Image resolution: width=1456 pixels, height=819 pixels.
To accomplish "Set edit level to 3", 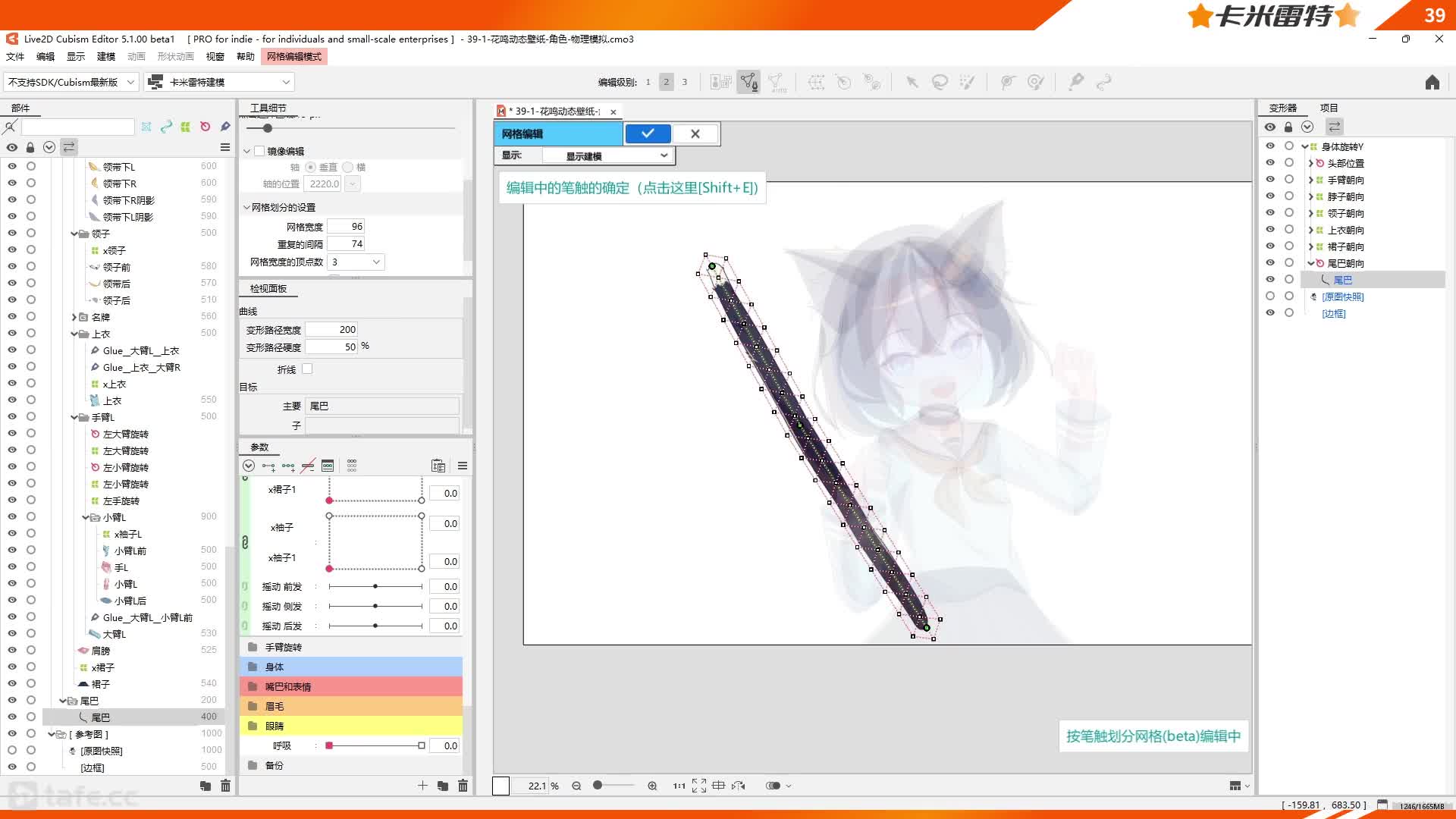I will (x=684, y=82).
